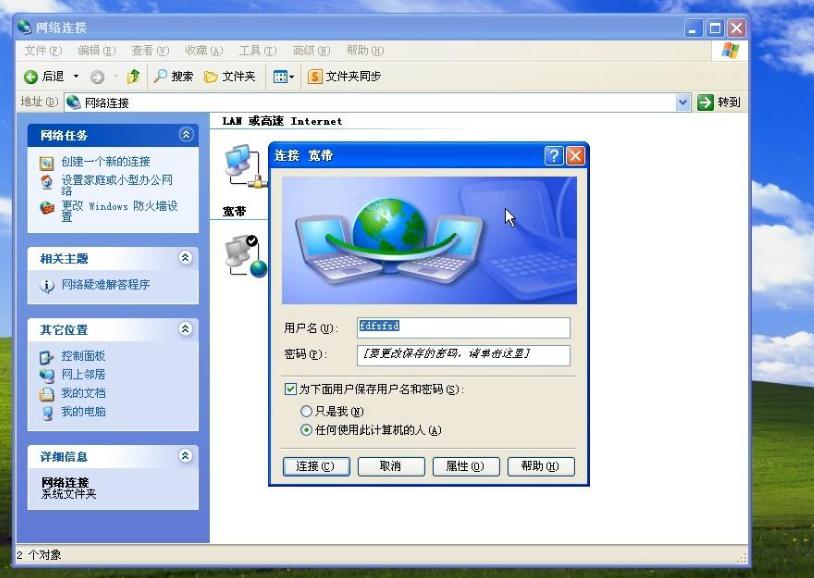Viewport: 814px width, 578px height.
Task: Open the back button history dropdown arrow
Action: tap(76, 76)
